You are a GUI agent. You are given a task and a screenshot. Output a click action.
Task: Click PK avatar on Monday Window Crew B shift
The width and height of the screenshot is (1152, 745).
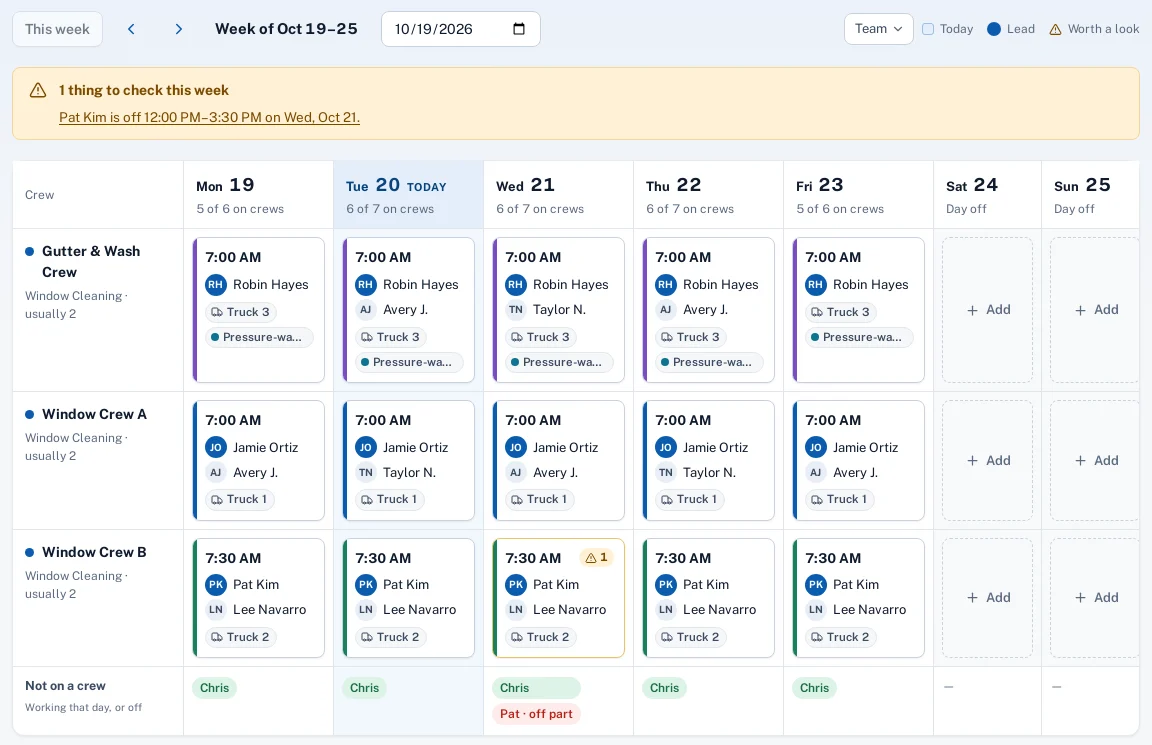coord(215,585)
